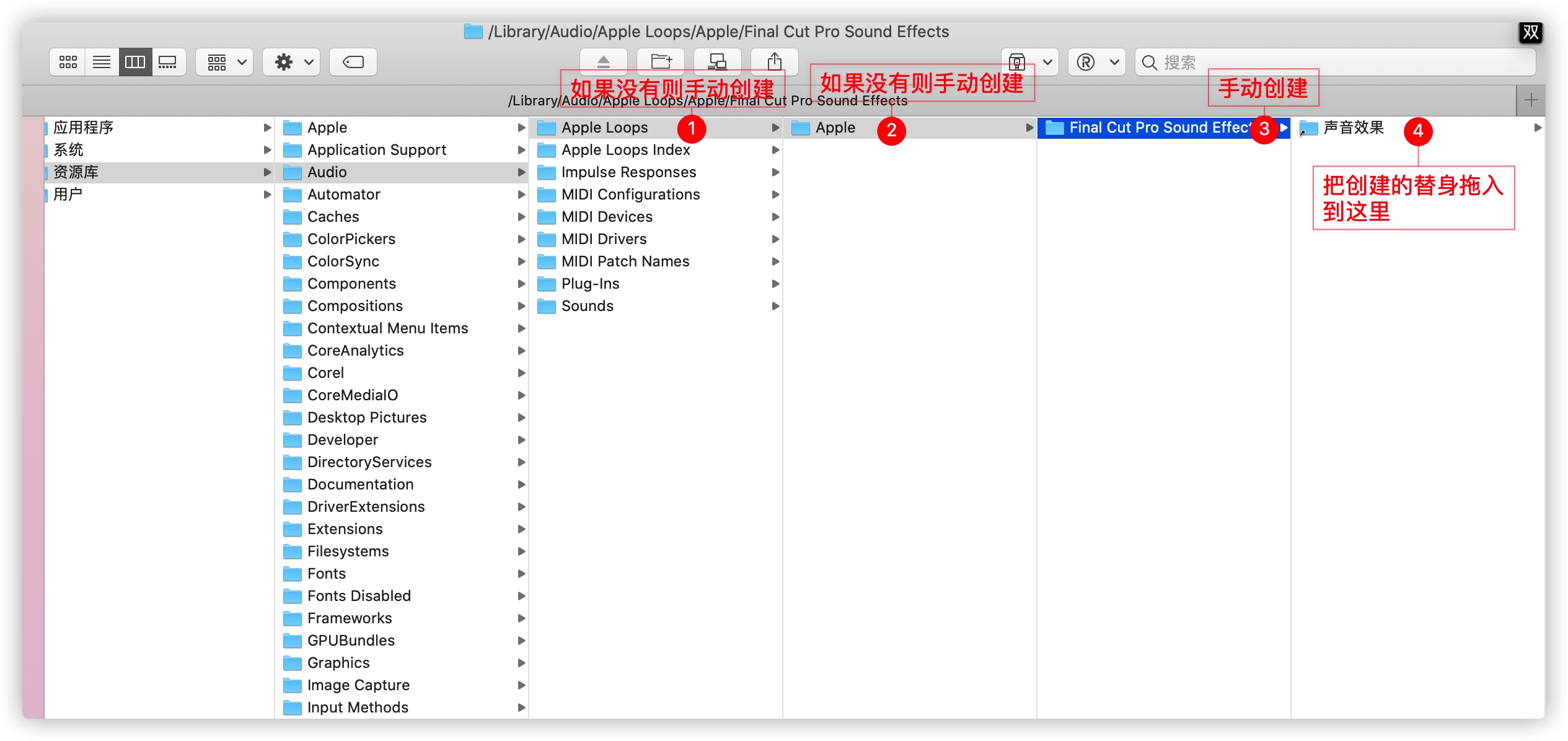Click the edit tags toolbar icon

[x=353, y=62]
